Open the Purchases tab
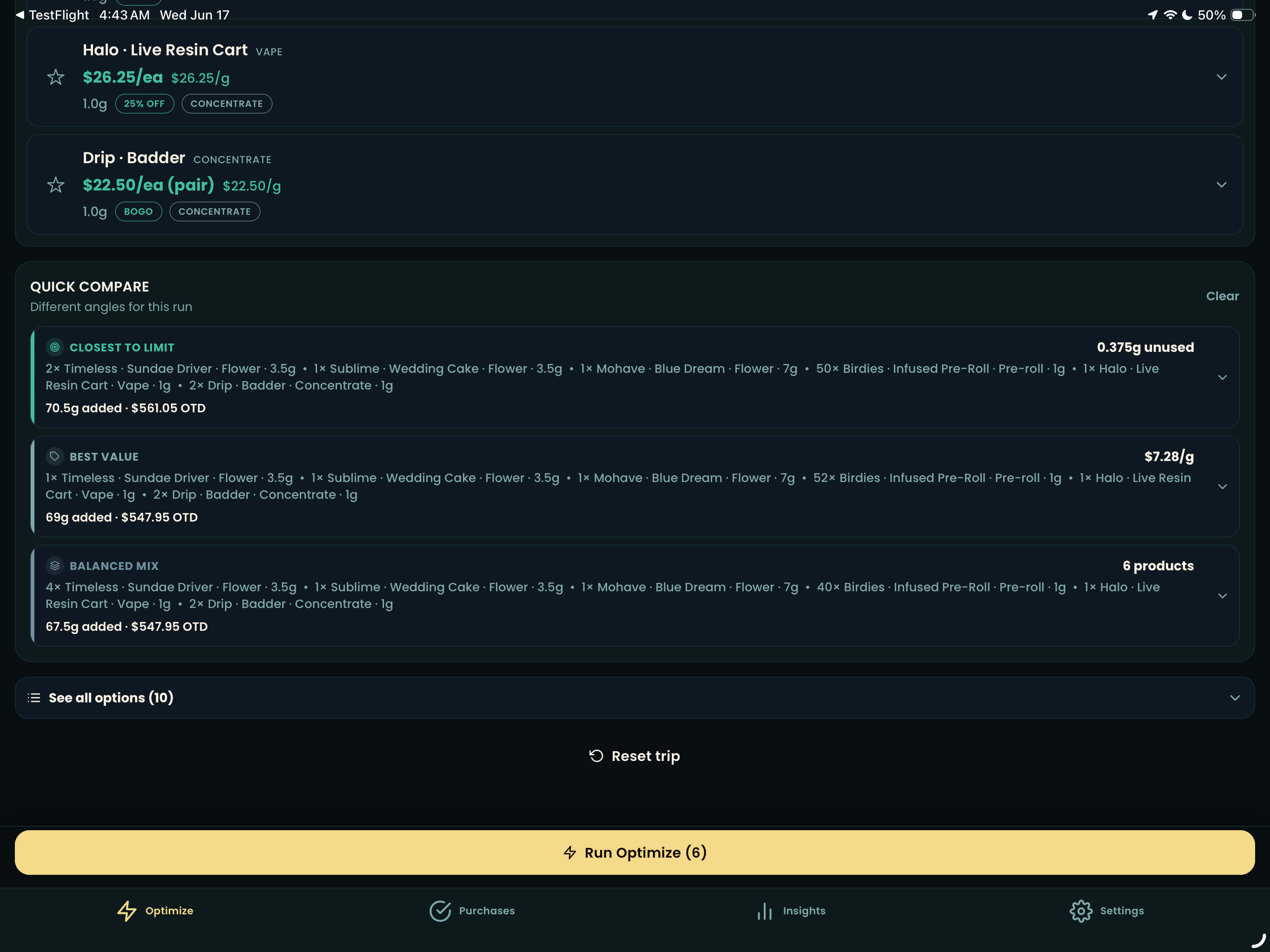Viewport: 1270px width, 952px height. [x=472, y=911]
